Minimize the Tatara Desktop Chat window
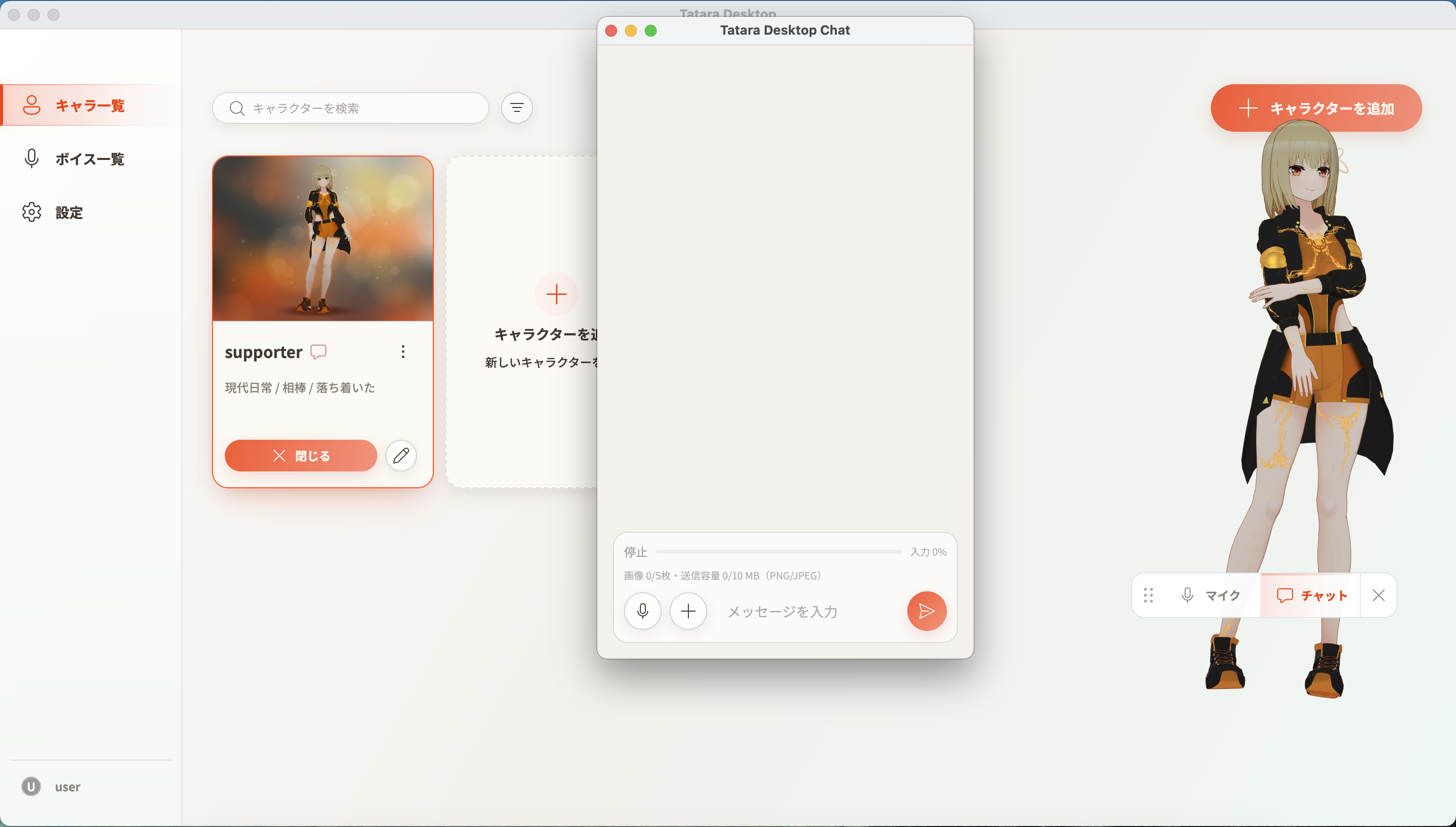This screenshot has height=827, width=1456. [x=631, y=31]
